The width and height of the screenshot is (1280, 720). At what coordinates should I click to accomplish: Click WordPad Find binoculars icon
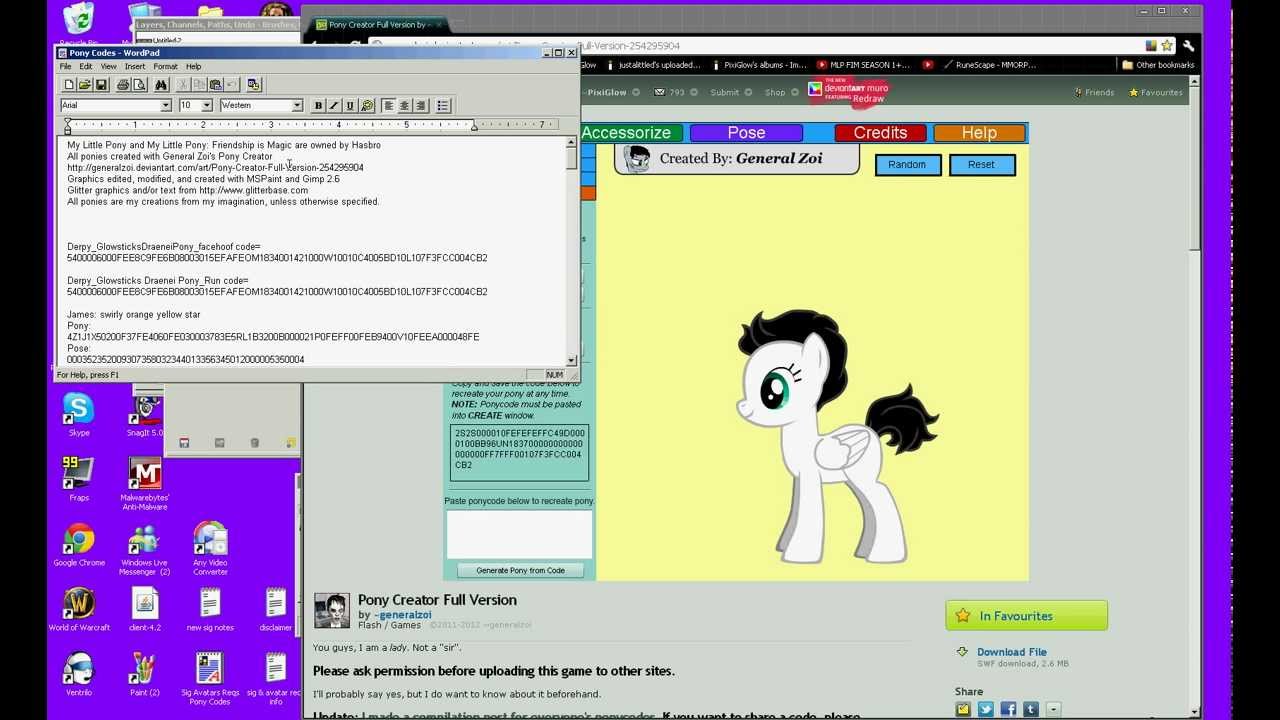click(161, 85)
